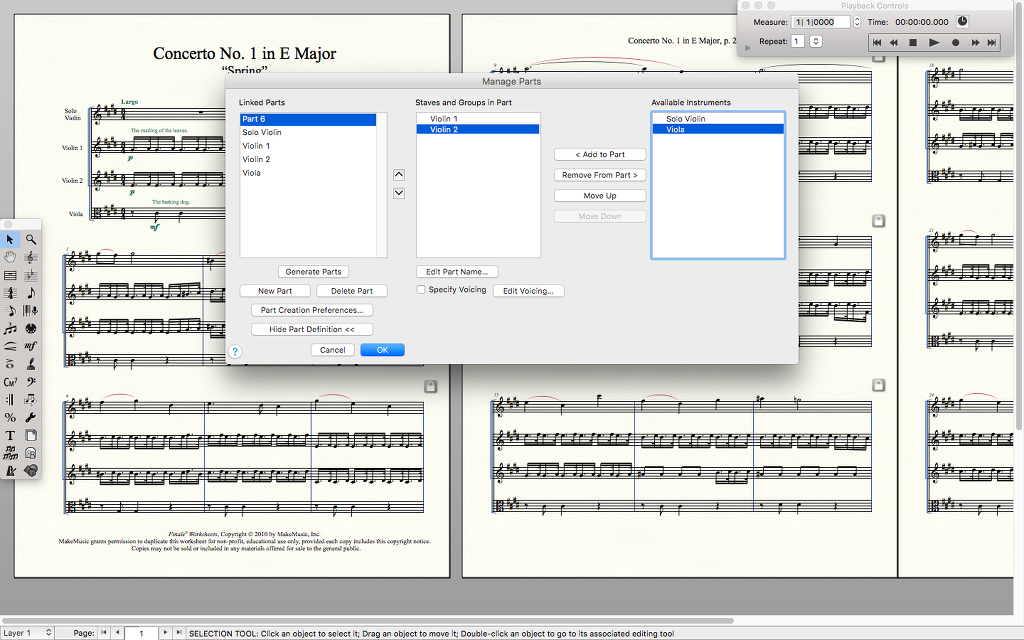Viewport: 1024px width, 640px height.
Task: Select the Expression mf tool
Action: [x=31, y=345]
